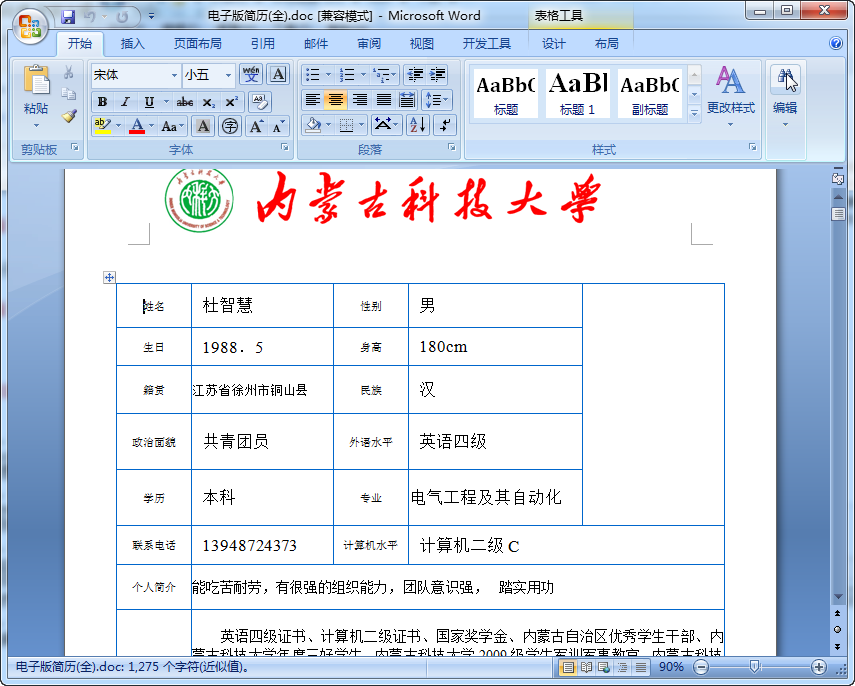The width and height of the screenshot is (855, 686).
Task: Open the 设计 table tools tab
Action: pyautogui.click(x=553, y=44)
